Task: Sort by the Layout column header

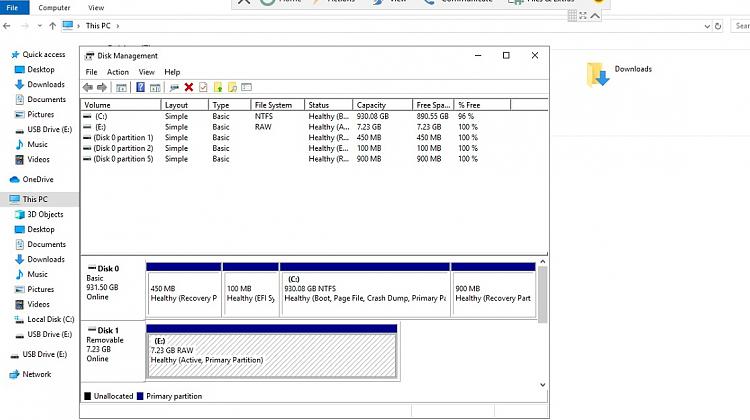Action: 185,105
